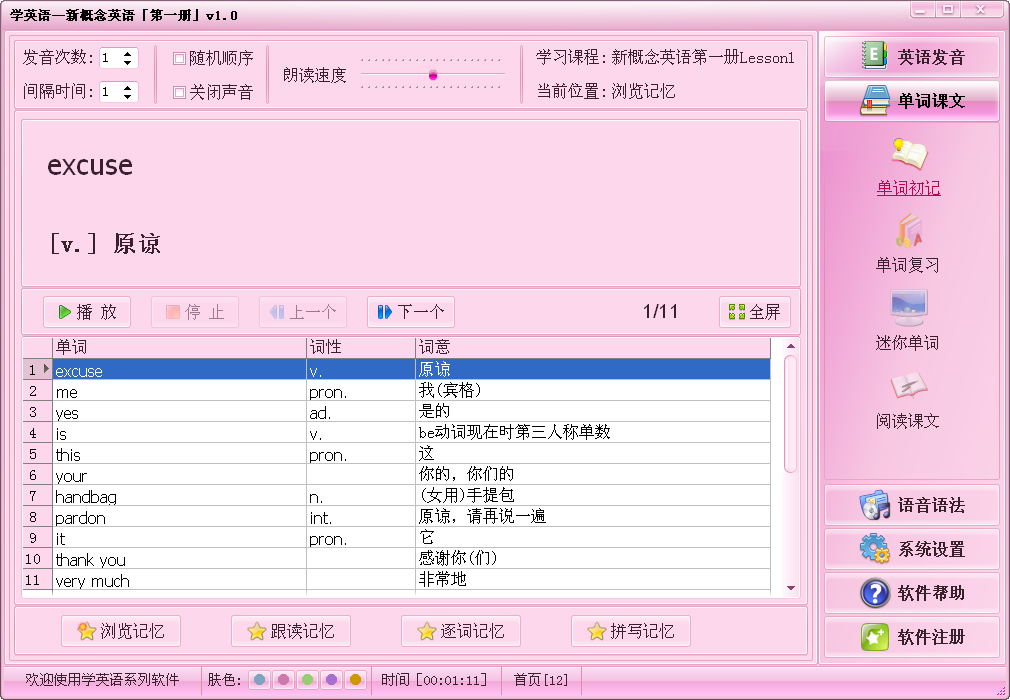This screenshot has width=1010, height=700.
Task: Click the 词意 column header
Action: [x=593, y=348]
